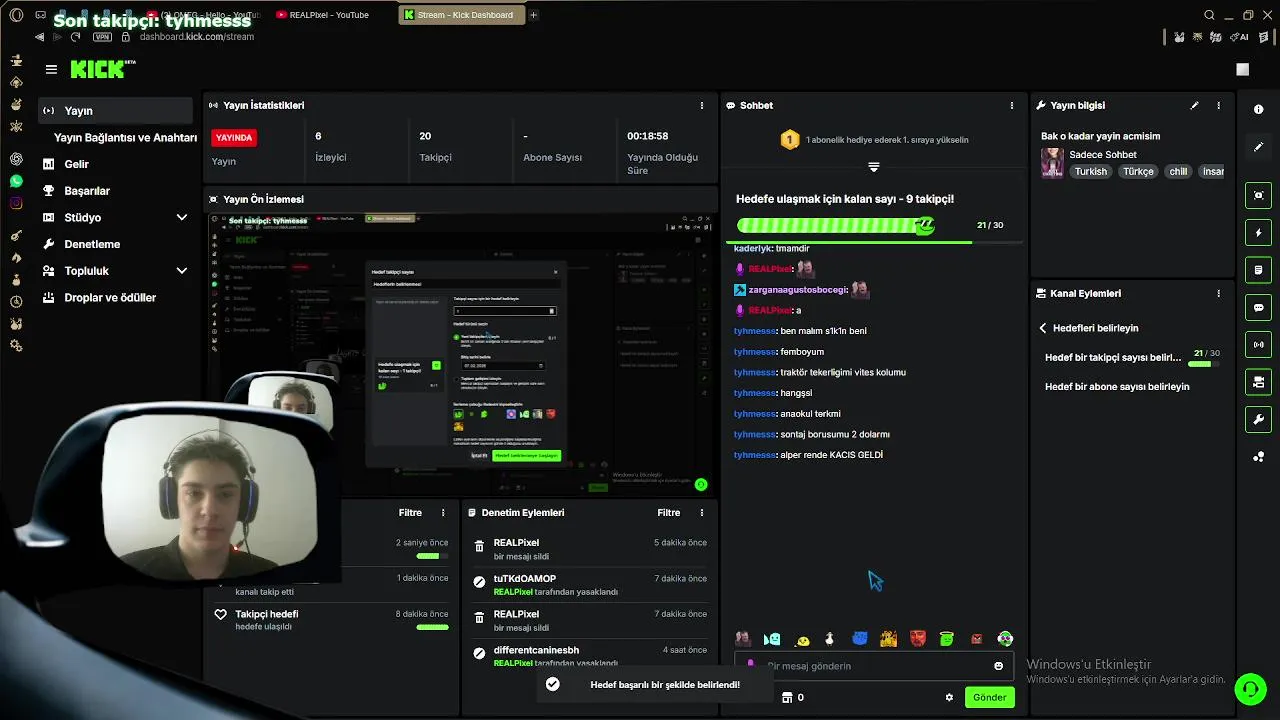Select the blue cat emote in chat
This screenshot has width=1280, height=720.
tap(859, 639)
